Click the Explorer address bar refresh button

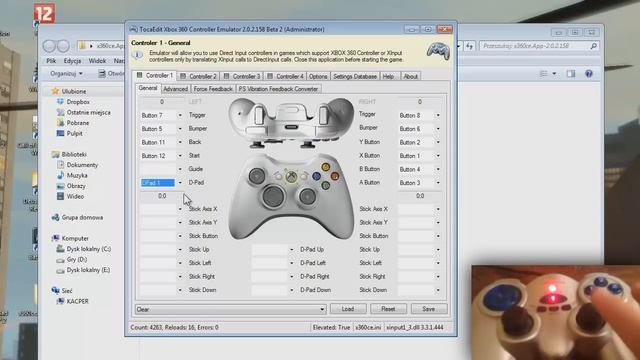pyautogui.click(x=469, y=46)
